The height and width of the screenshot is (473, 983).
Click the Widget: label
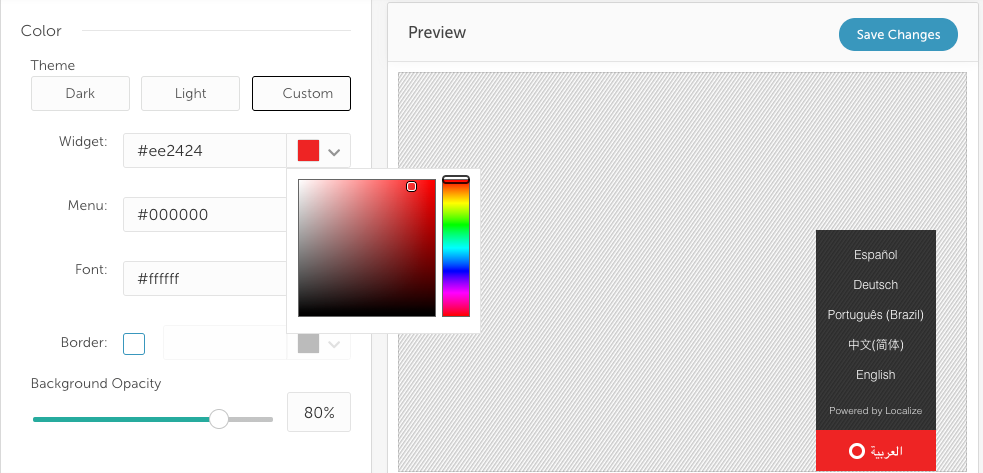[83, 142]
